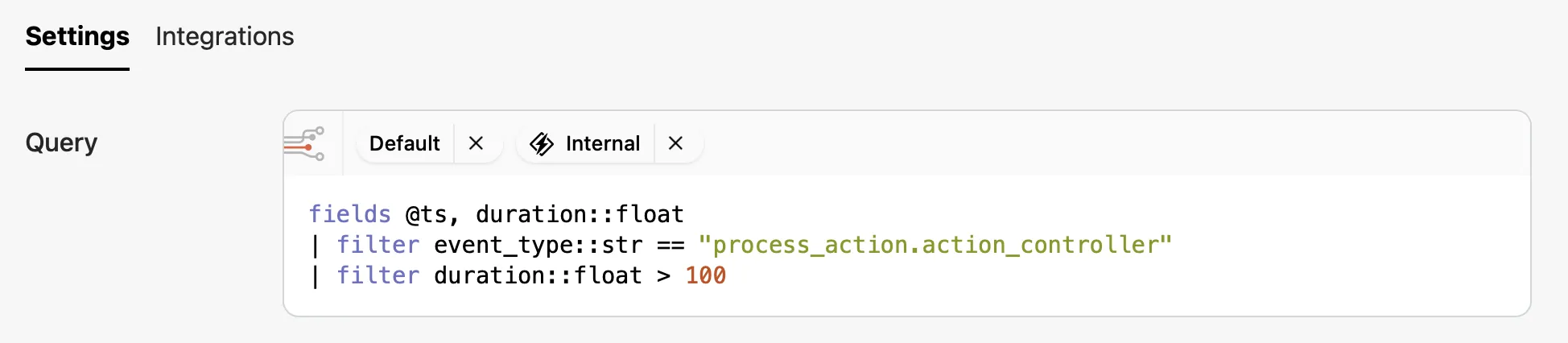
Task: Switch to the Settings tab
Action: 77,36
